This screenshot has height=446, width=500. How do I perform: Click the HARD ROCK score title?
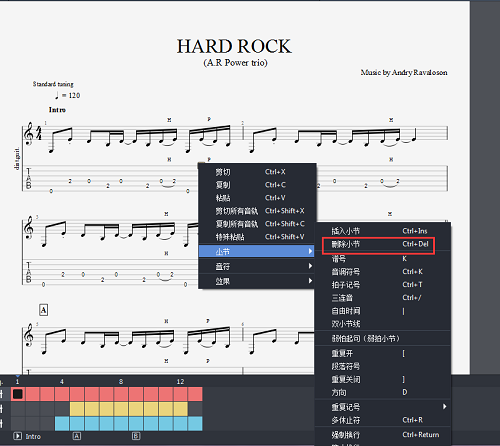click(234, 46)
